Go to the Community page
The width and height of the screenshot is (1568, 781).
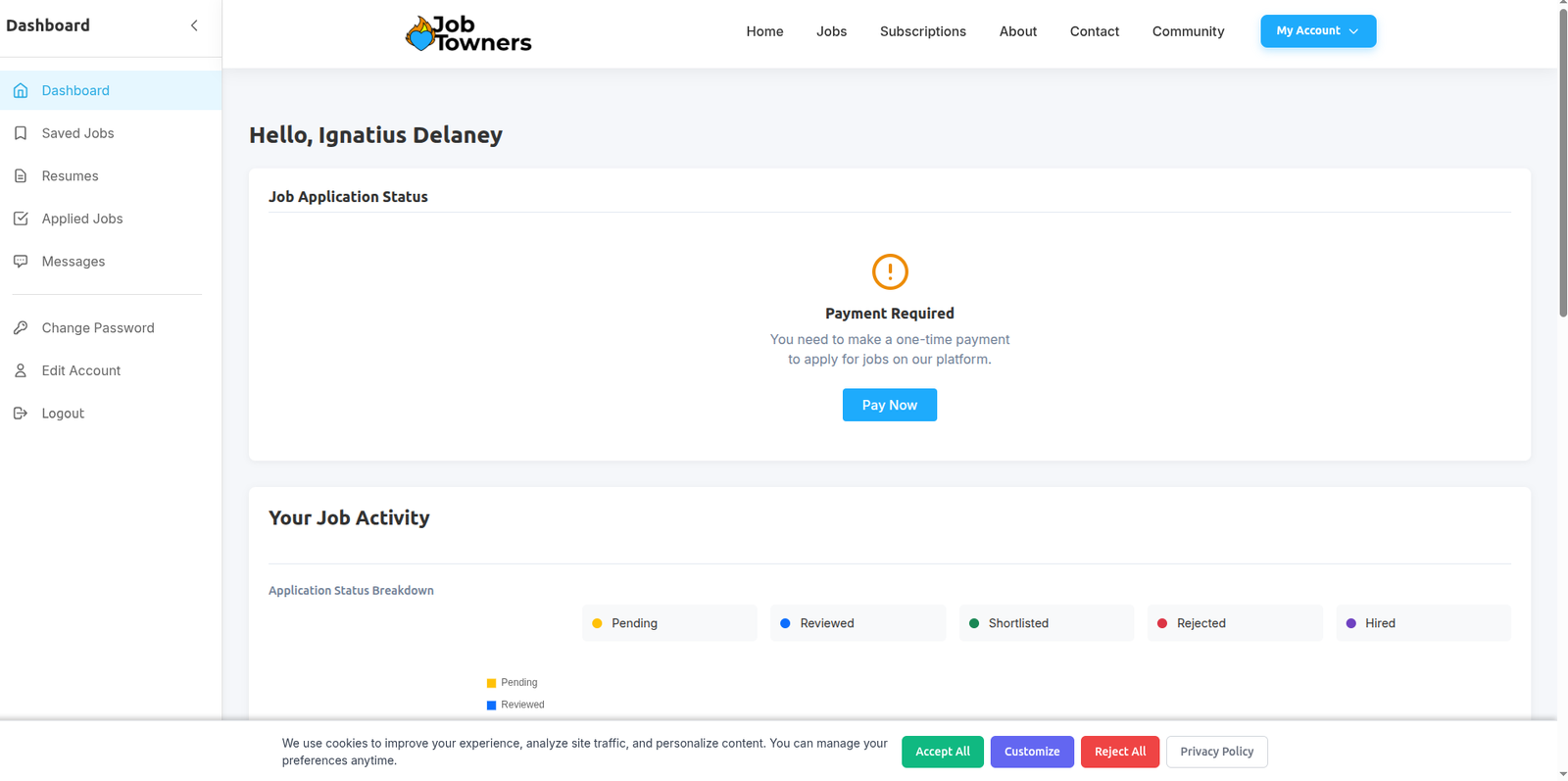1188,31
